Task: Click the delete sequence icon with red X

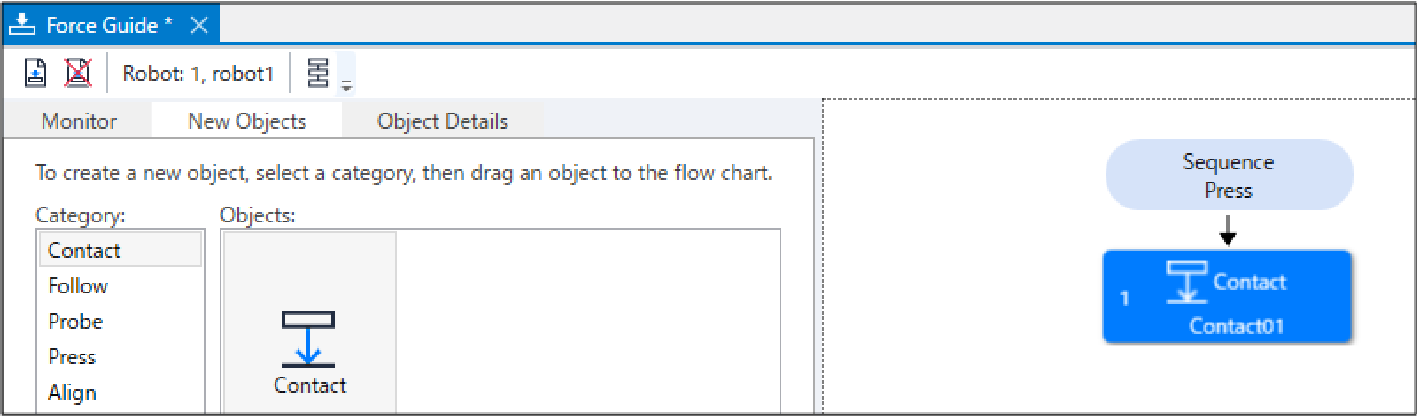Action: (77, 73)
